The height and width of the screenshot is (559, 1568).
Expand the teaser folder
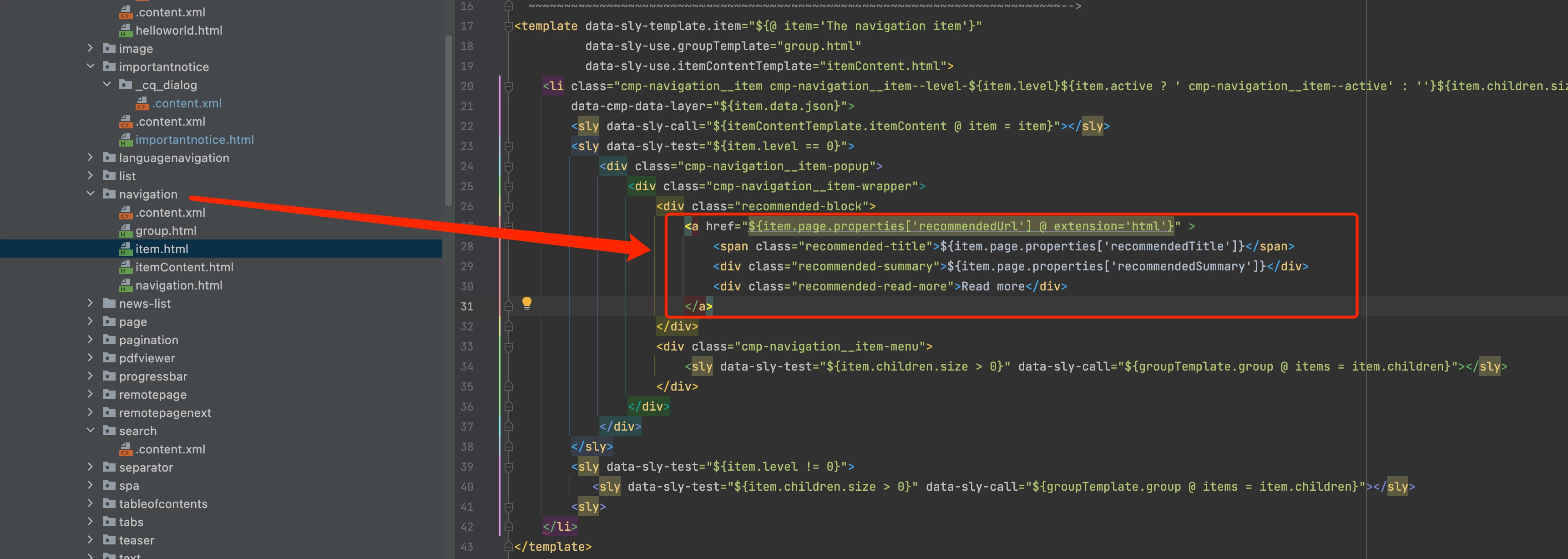tap(91, 540)
